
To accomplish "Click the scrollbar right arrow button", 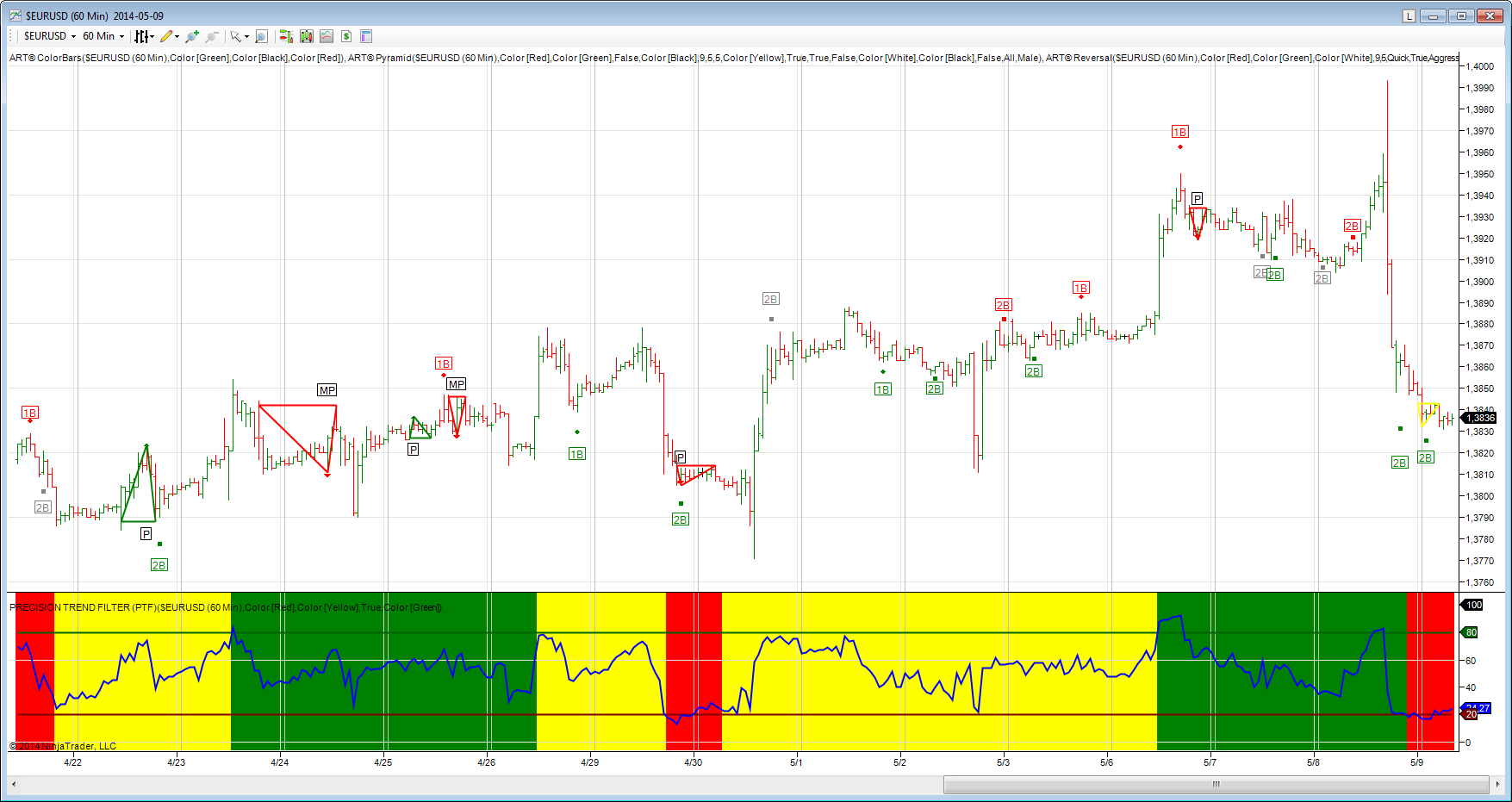I will click(x=1498, y=784).
